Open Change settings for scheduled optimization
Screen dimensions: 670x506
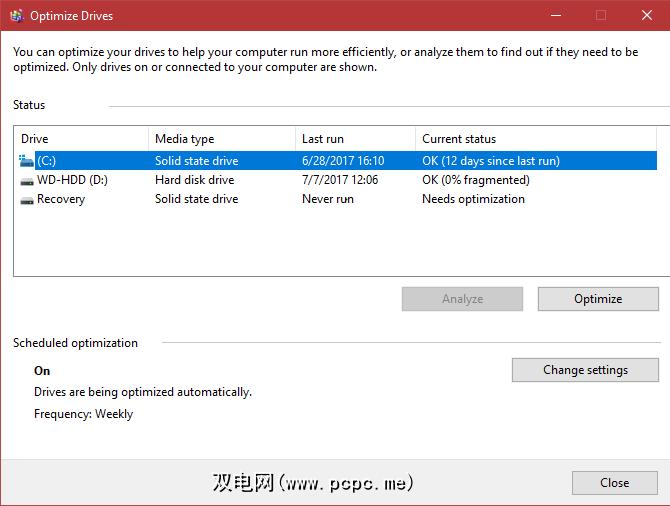click(x=585, y=370)
